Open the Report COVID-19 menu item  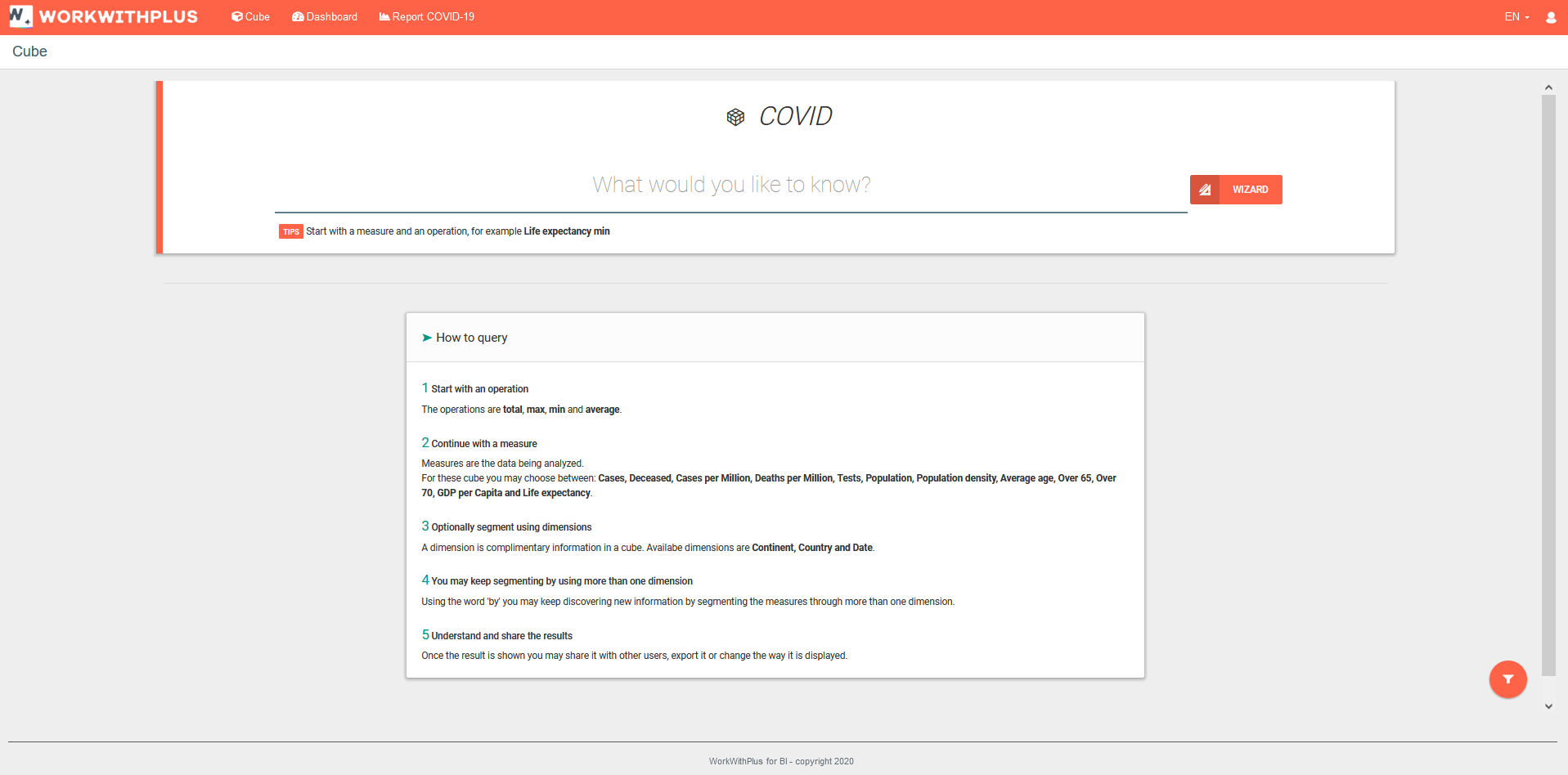(x=427, y=17)
